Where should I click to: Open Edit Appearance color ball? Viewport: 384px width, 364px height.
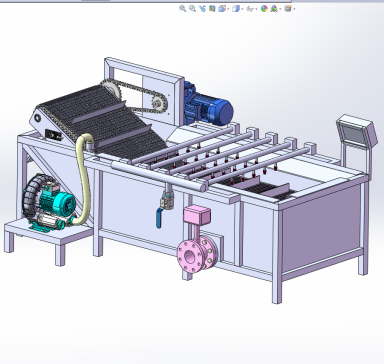(264, 9)
